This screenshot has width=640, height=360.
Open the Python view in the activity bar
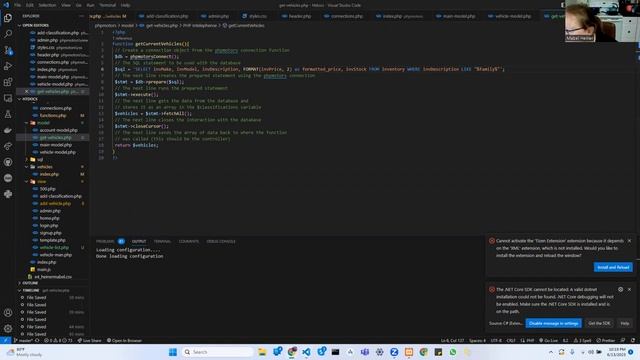8,194
